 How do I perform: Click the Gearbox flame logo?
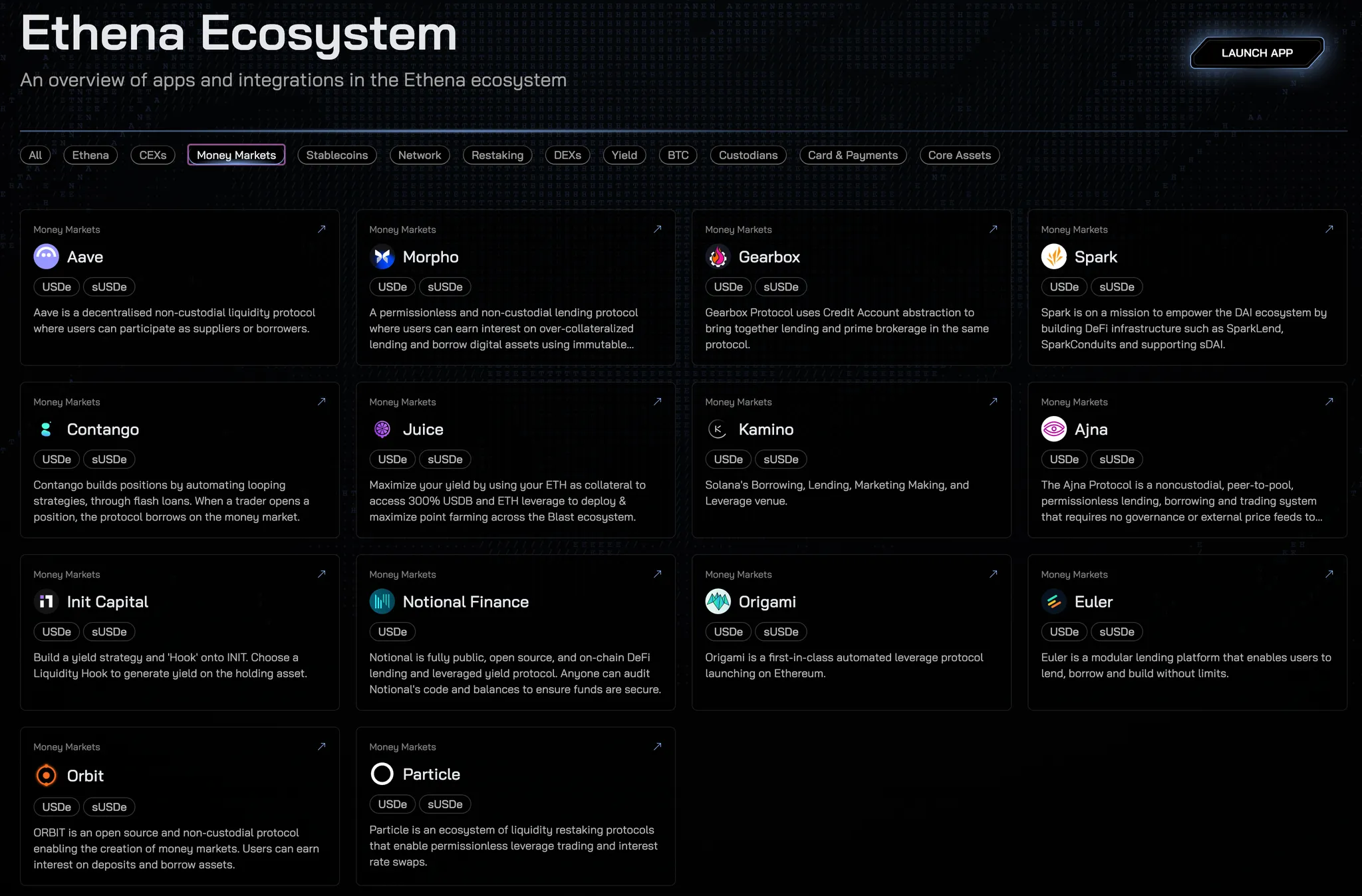[718, 257]
